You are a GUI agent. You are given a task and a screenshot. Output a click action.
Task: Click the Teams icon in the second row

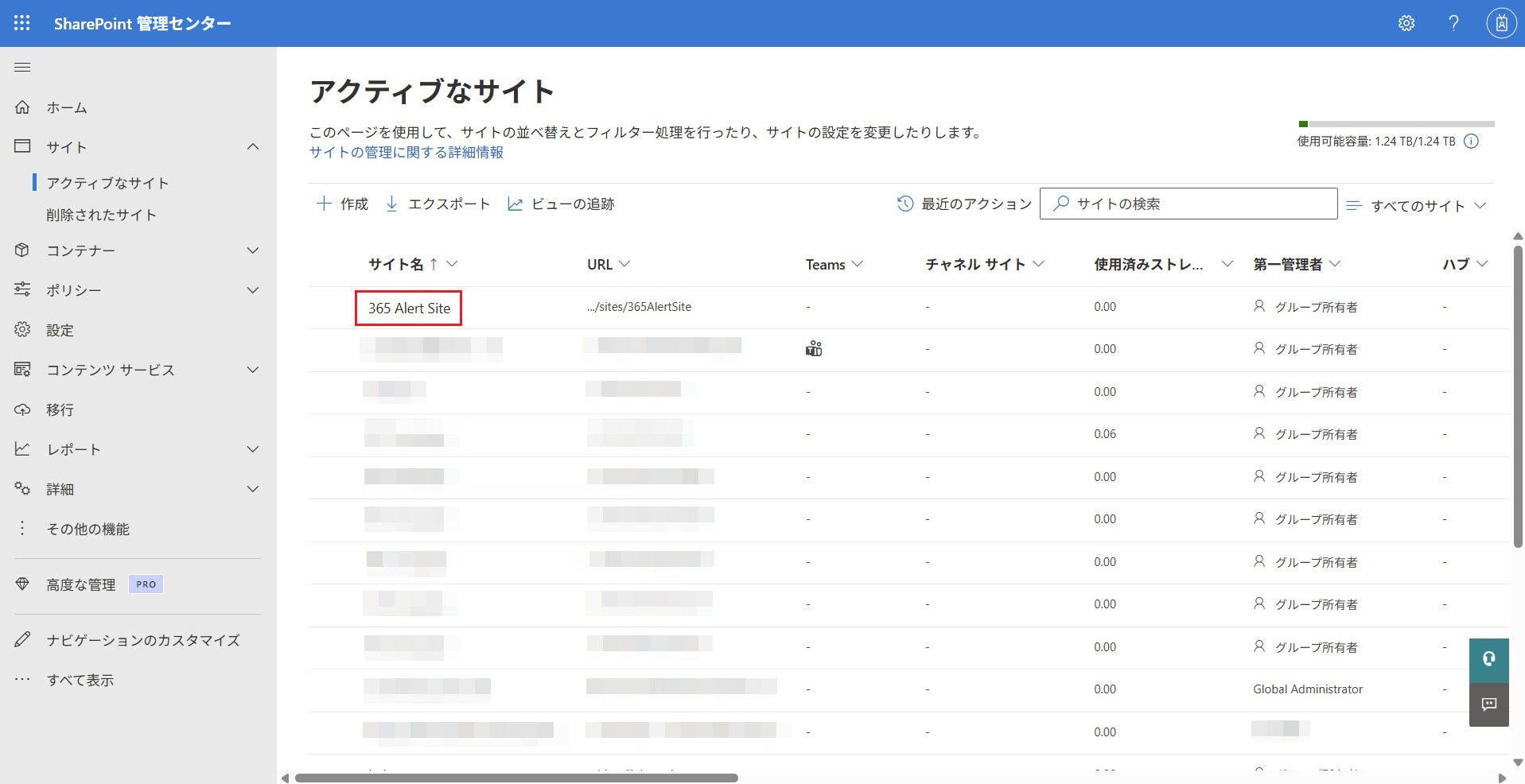tap(813, 349)
